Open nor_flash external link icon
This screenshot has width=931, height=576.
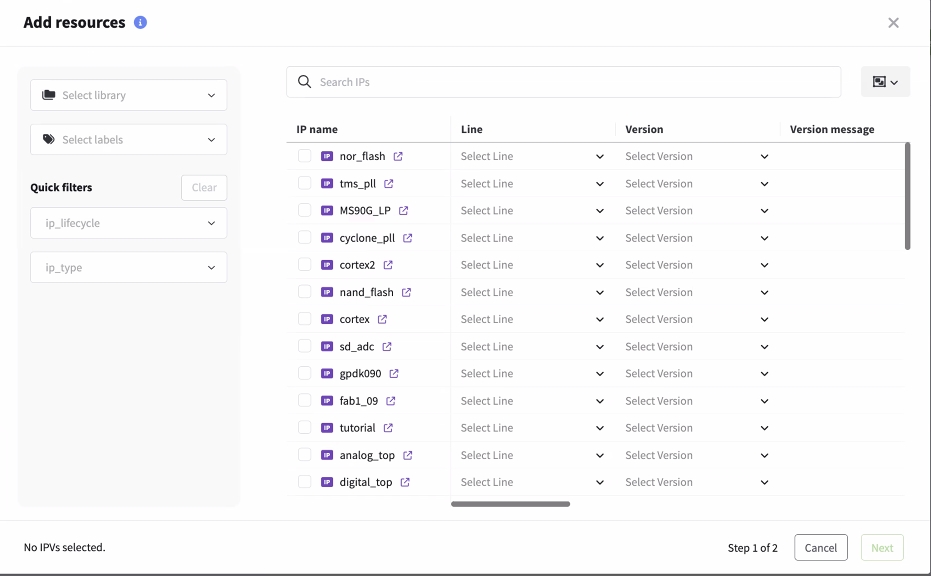pos(398,157)
